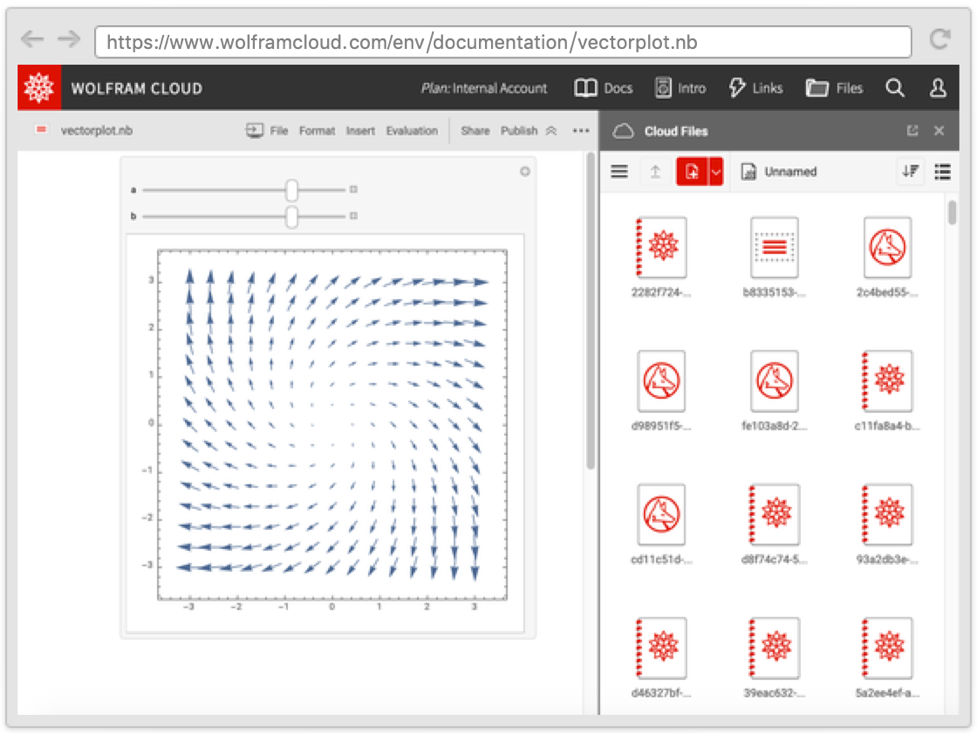Viewport: 978px width, 736px height.
Task: Toggle the sort order button
Action: click(x=909, y=172)
